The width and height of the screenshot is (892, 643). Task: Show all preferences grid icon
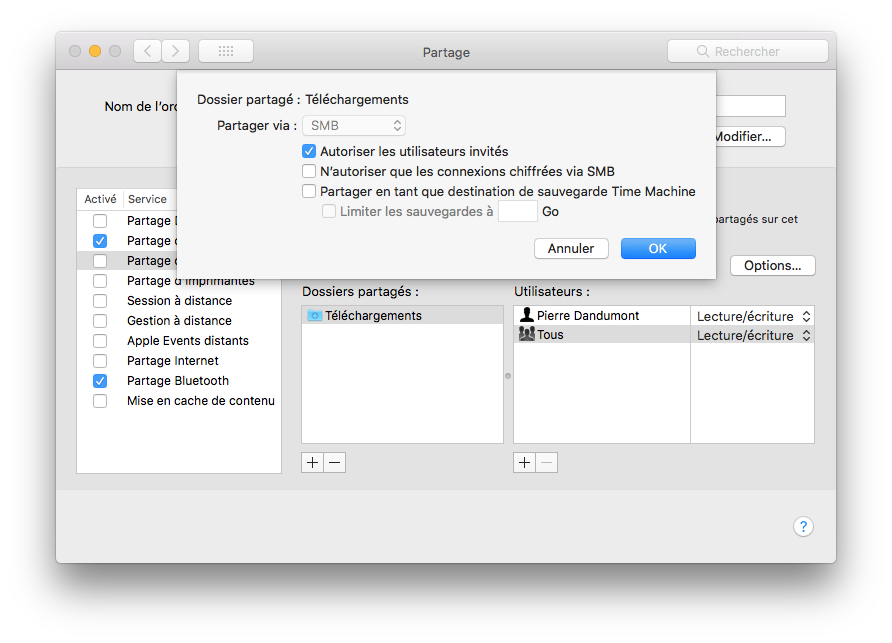(x=226, y=51)
